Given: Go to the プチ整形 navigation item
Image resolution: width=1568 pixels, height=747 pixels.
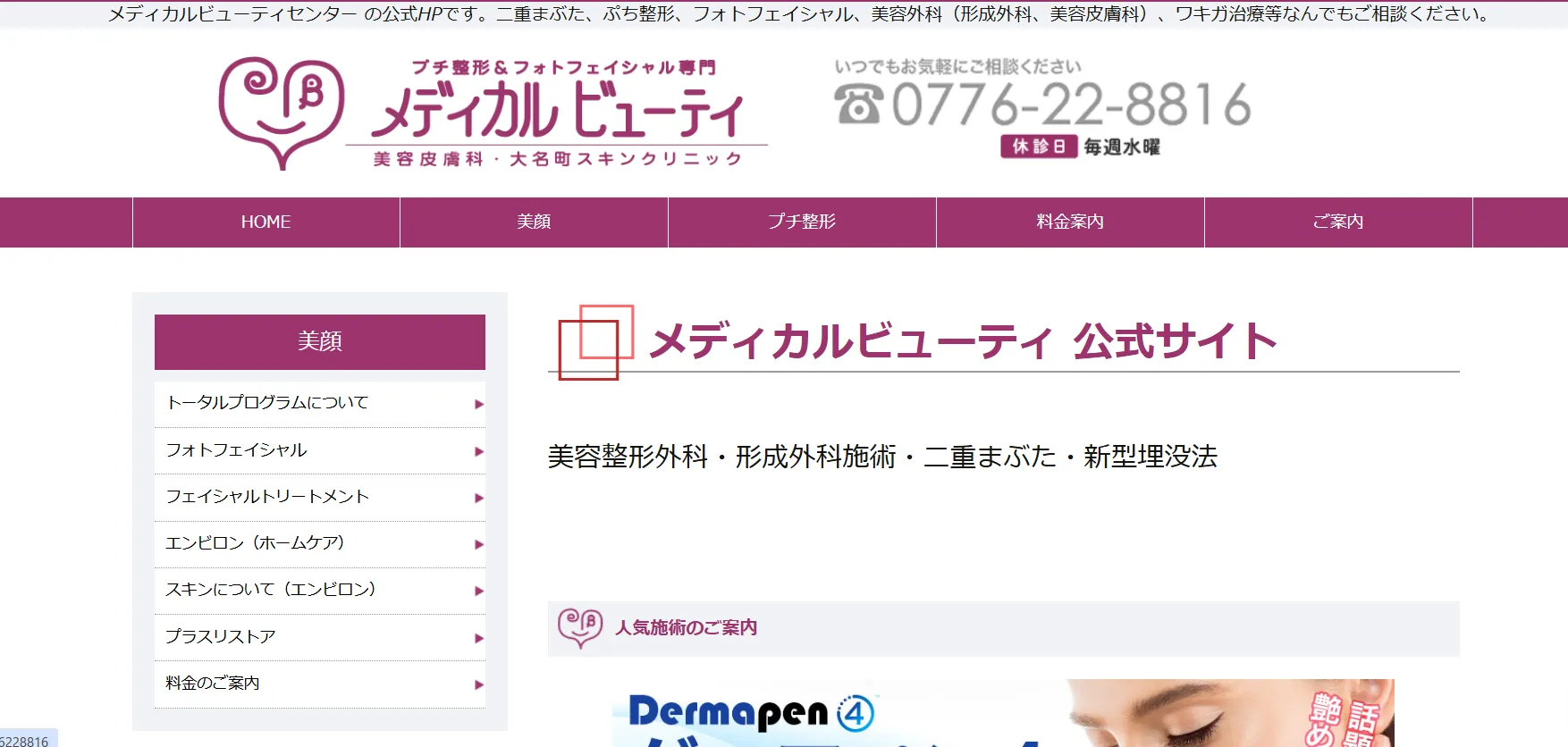Looking at the screenshot, I should point(802,222).
